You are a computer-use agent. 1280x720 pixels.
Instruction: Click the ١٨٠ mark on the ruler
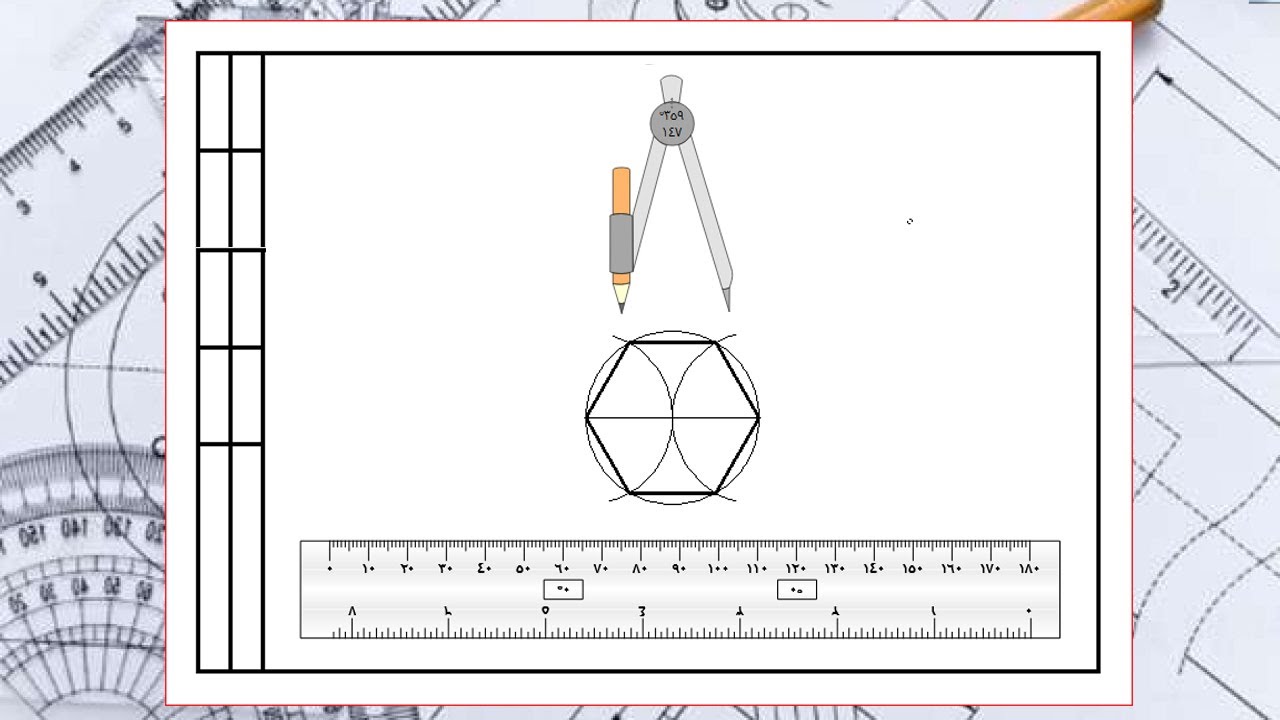[1029, 568]
